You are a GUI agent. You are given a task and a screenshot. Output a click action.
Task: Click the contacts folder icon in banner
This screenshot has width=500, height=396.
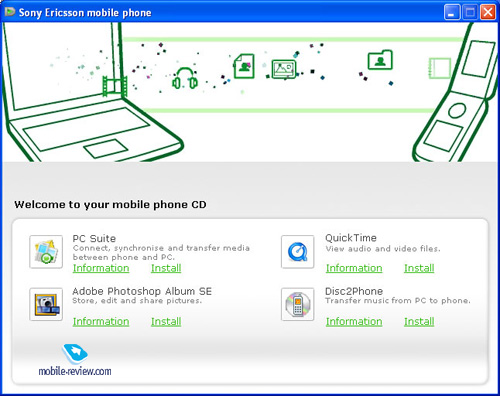coord(380,60)
